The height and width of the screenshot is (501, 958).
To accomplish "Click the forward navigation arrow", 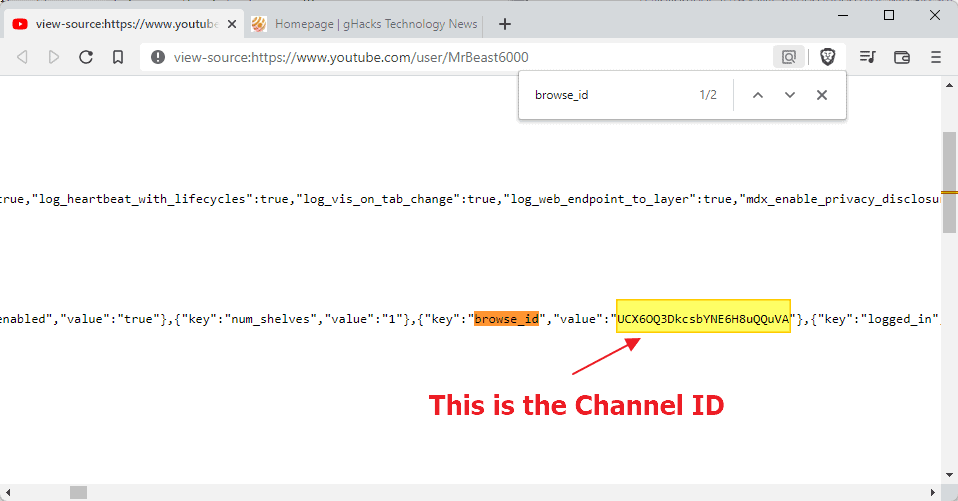I will click(54, 57).
